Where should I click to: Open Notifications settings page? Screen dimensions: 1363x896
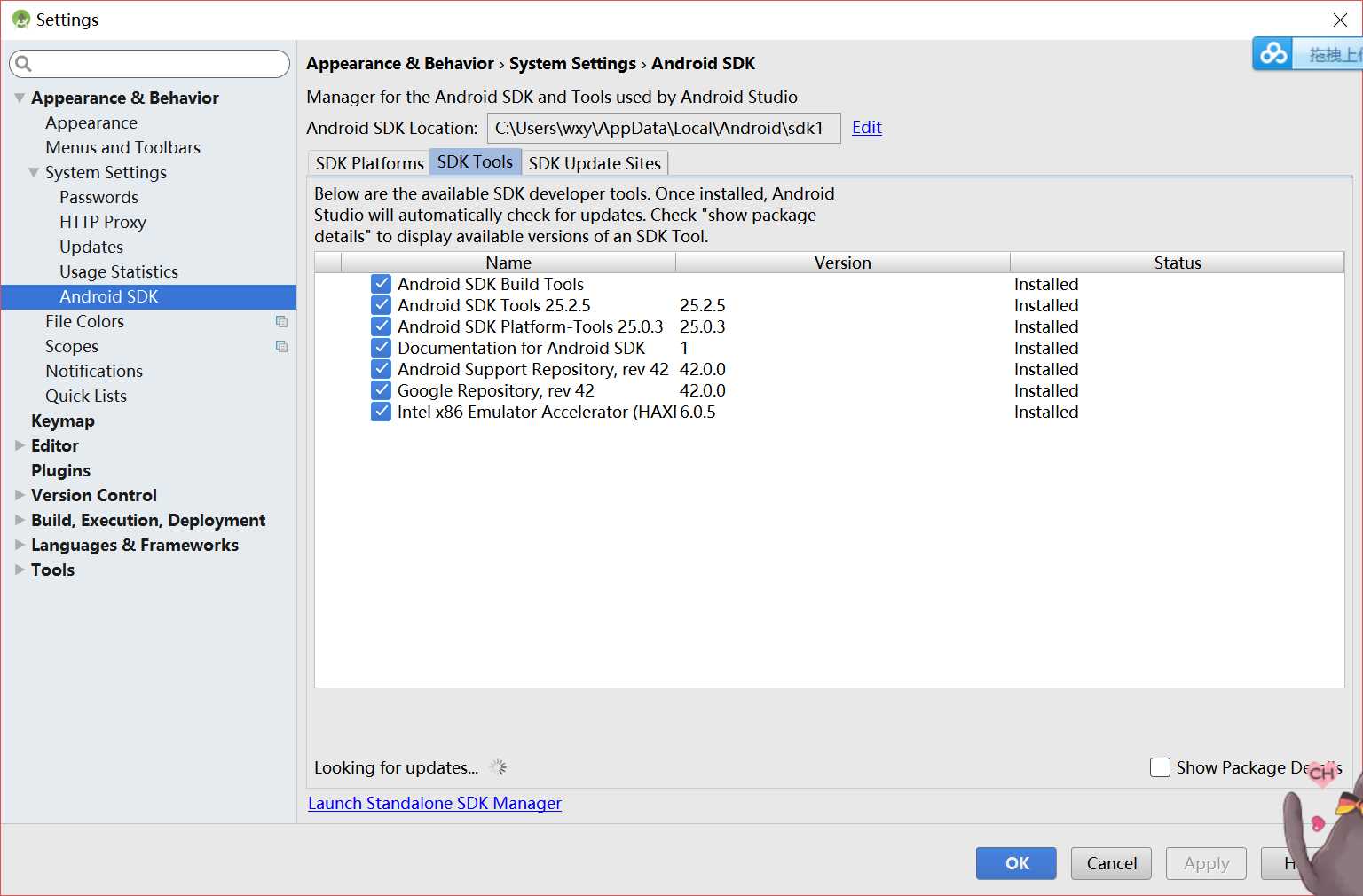(x=94, y=371)
